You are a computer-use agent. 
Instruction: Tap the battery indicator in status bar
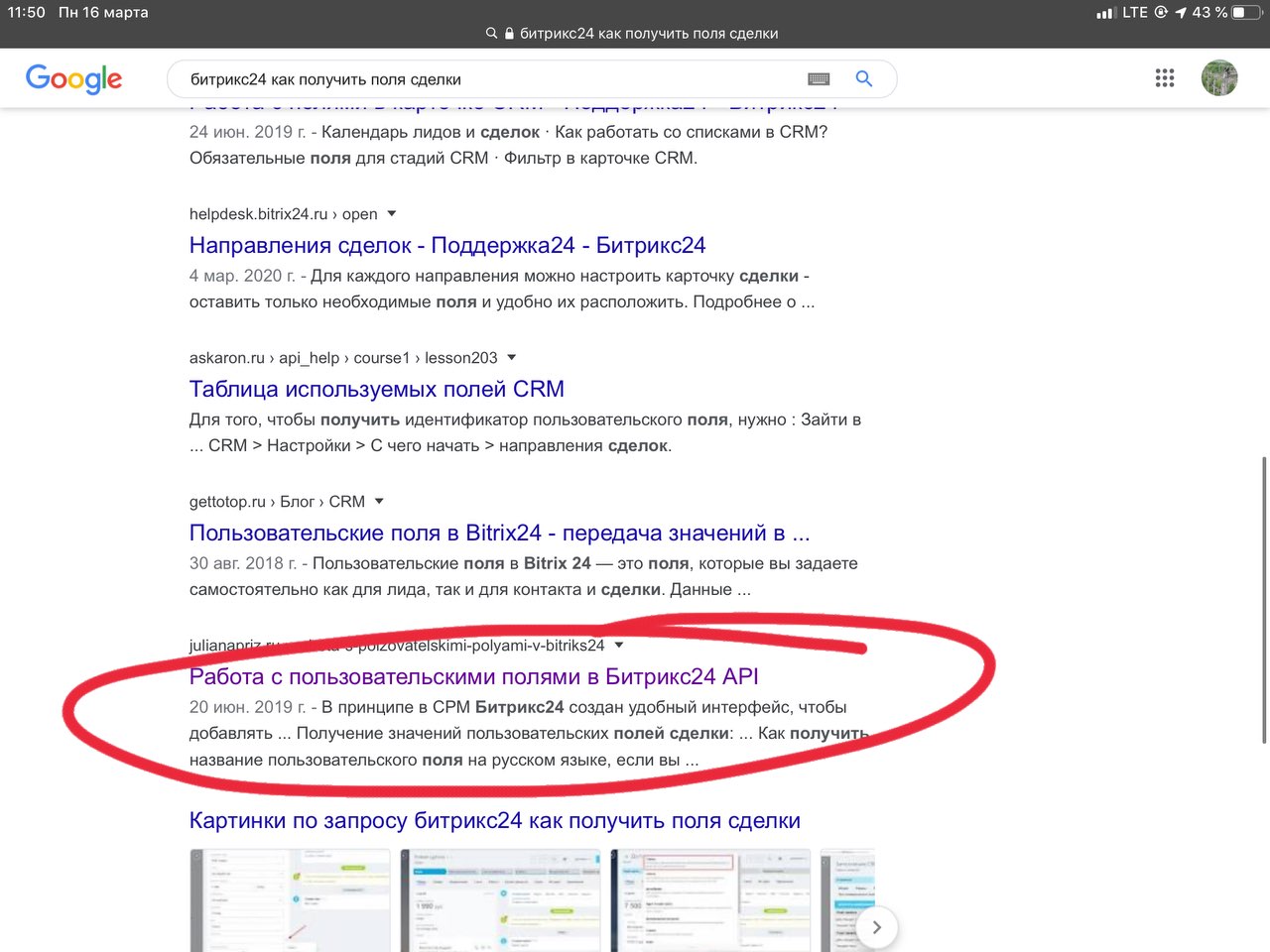pos(1246,12)
